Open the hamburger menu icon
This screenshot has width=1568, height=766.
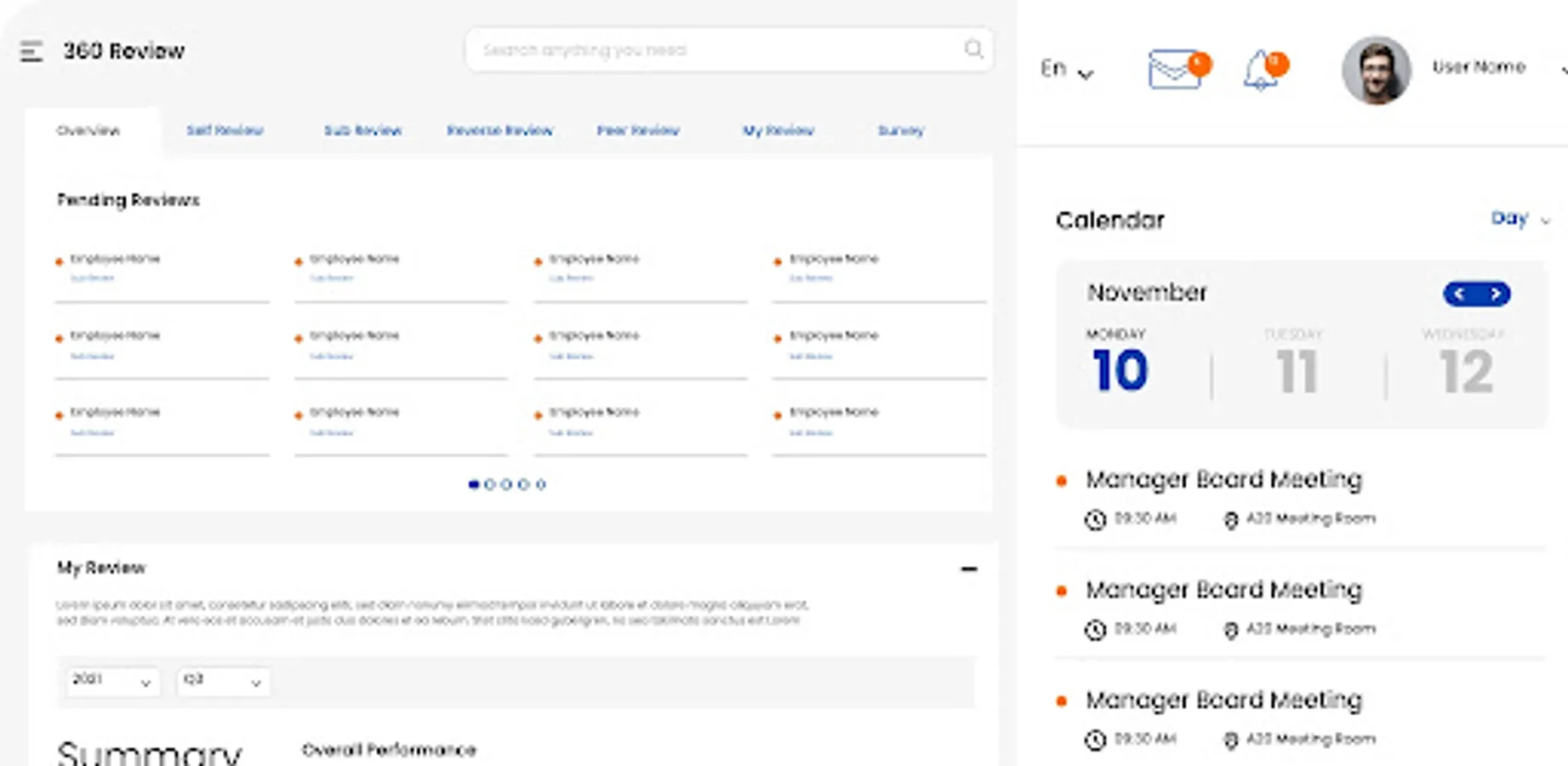(31, 52)
